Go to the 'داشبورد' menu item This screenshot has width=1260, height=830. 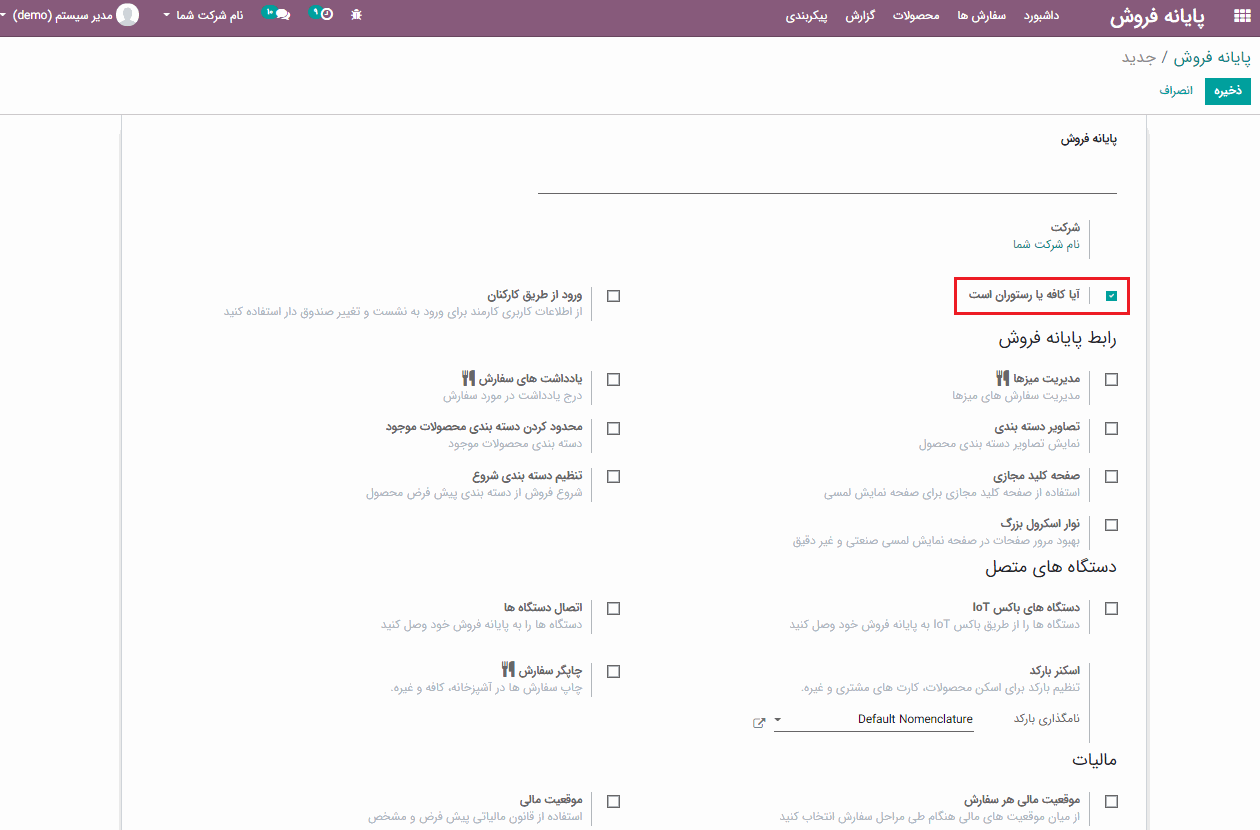(x=1041, y=16)
